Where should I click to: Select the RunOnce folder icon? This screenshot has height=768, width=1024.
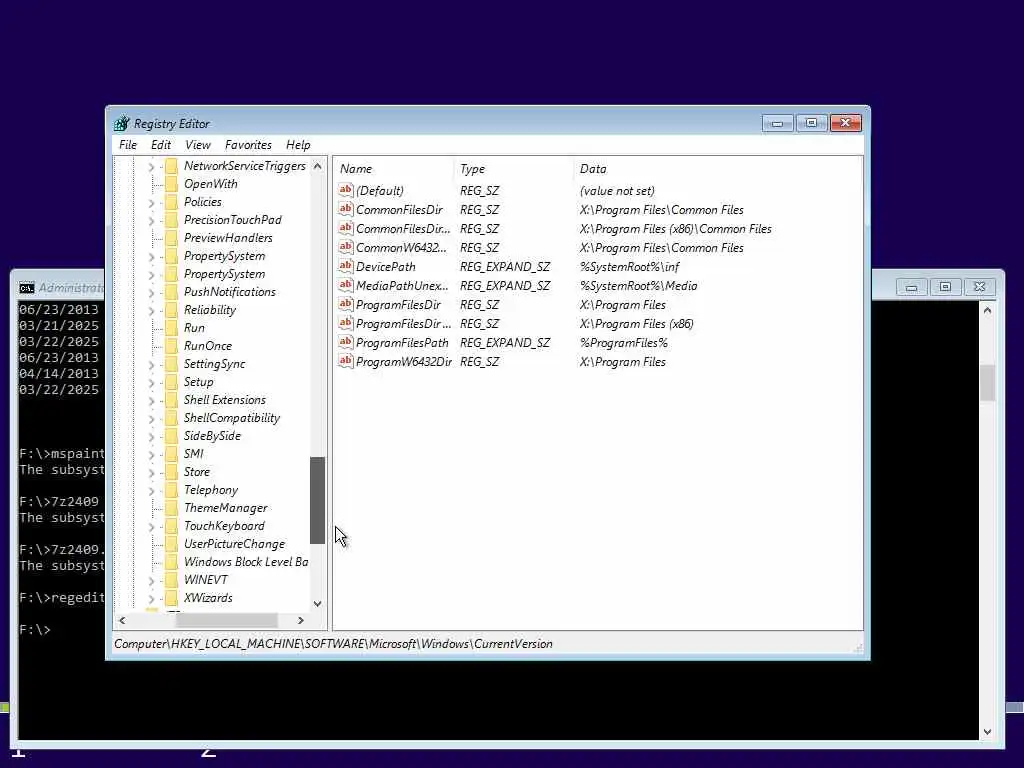171,346
